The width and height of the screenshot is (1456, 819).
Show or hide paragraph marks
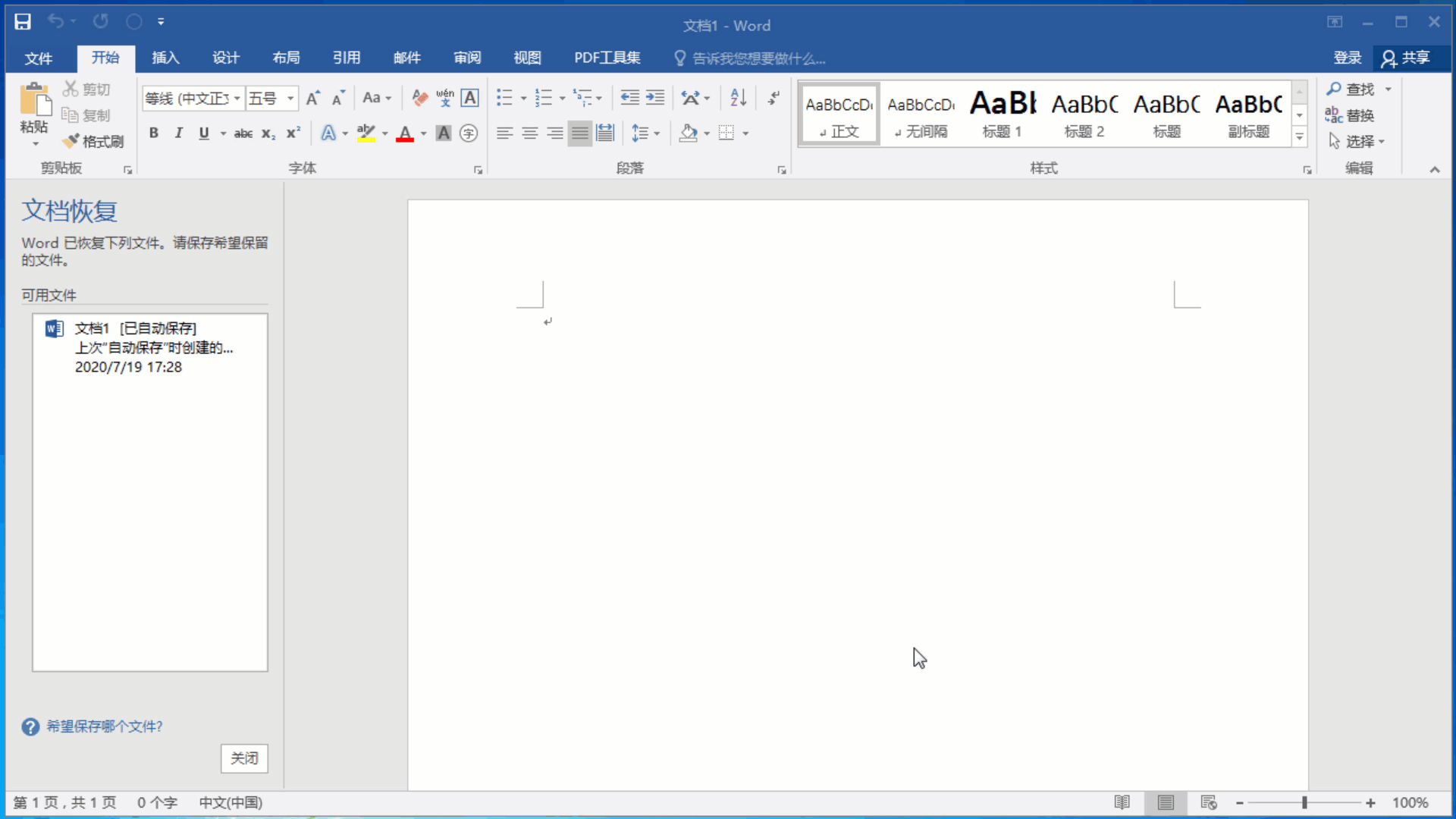pyautogui.click(x=773, y=98)
